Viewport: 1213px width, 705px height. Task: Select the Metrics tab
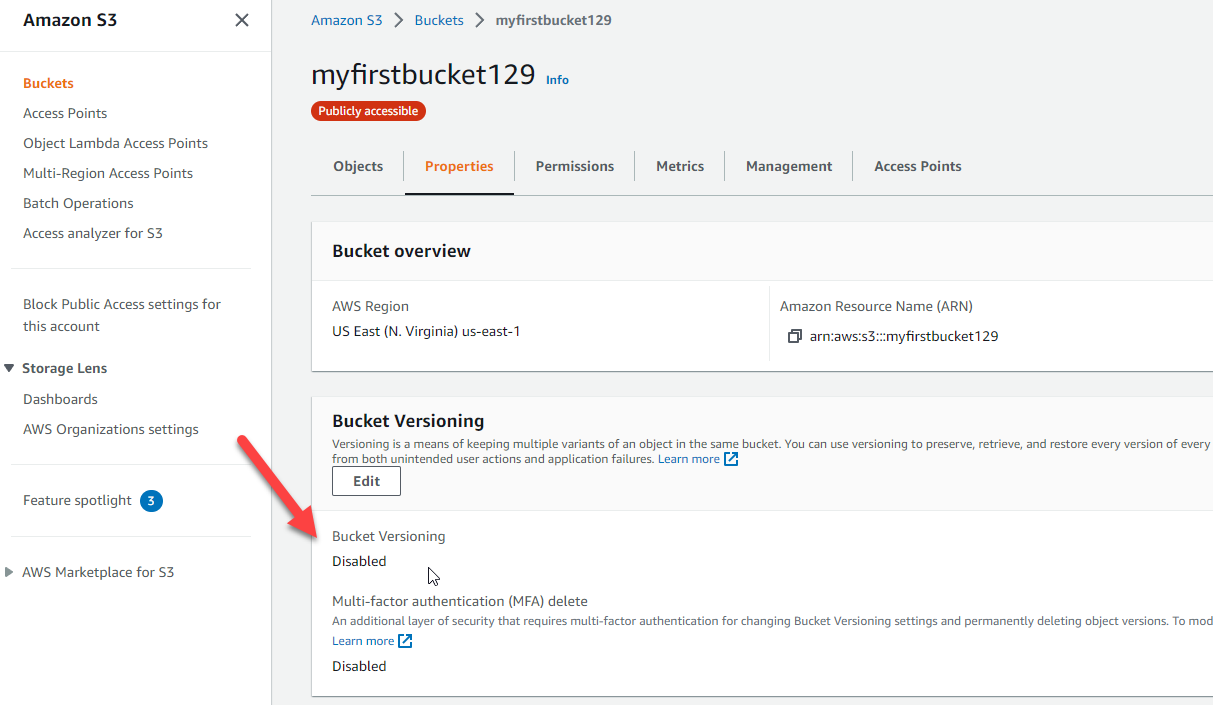680,167
